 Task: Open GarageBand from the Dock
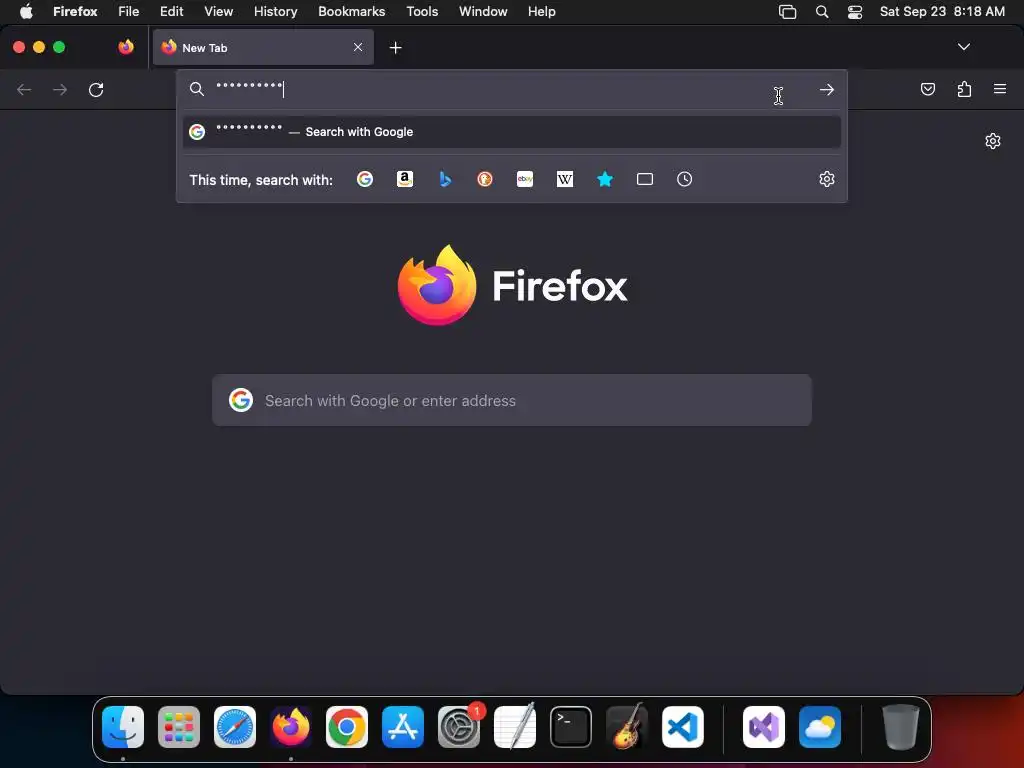(627, 727)
